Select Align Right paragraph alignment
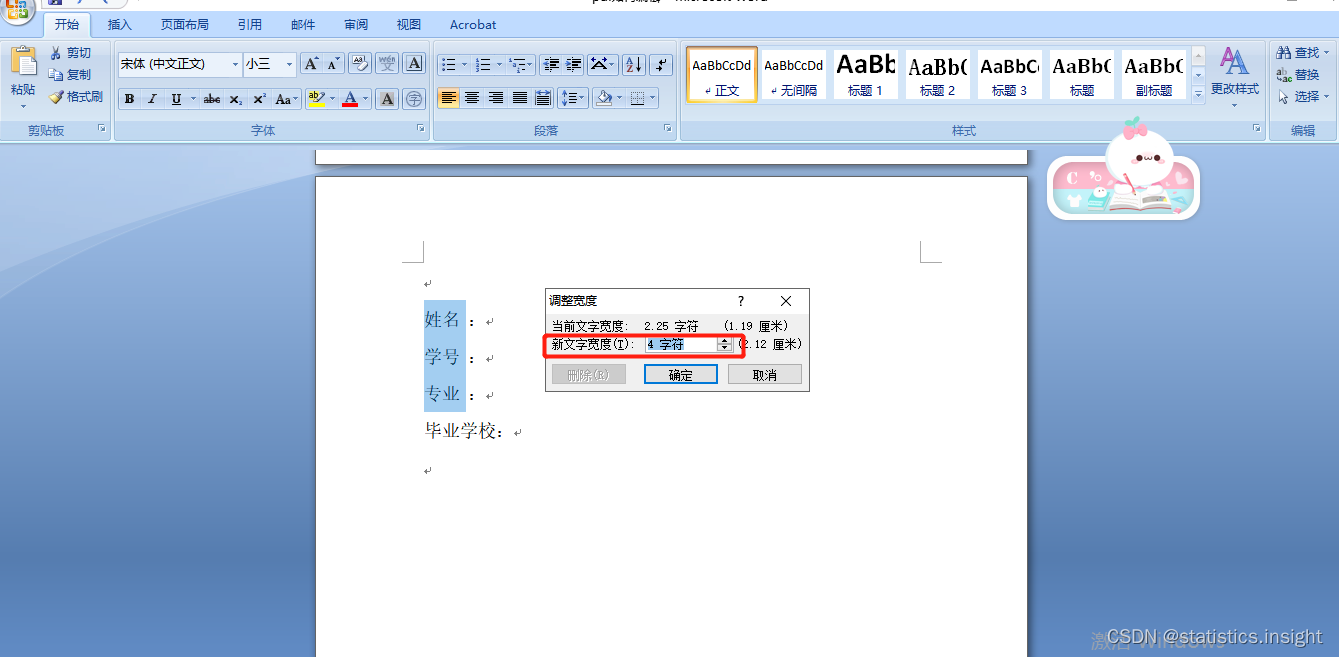This screenshot has width=1339, height=657. pos(496,98)
